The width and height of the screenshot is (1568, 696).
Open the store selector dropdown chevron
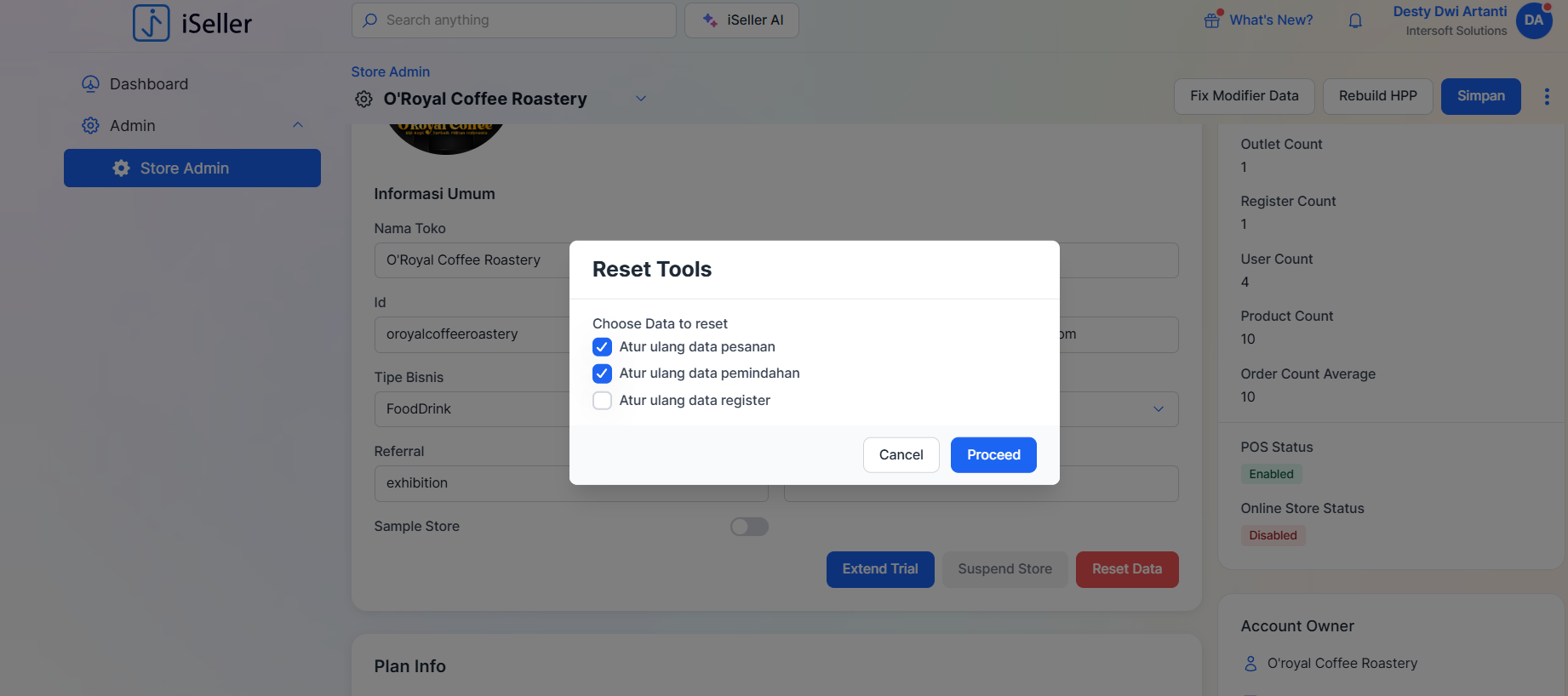click(x=641, y=99)
